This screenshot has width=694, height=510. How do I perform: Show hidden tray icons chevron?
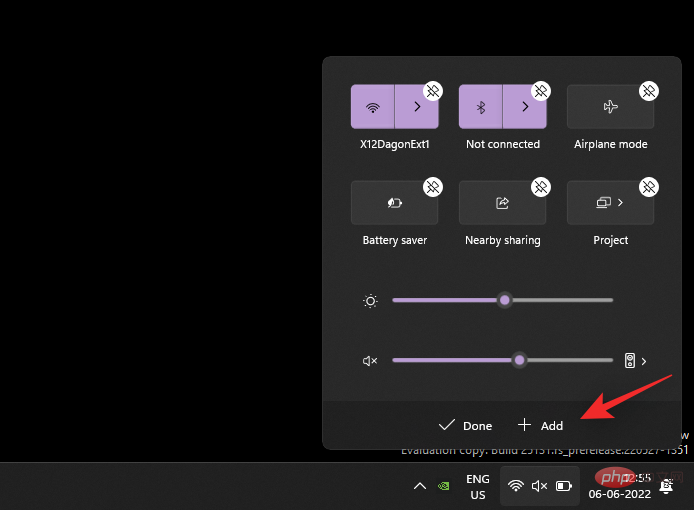[x=420, y=487]
